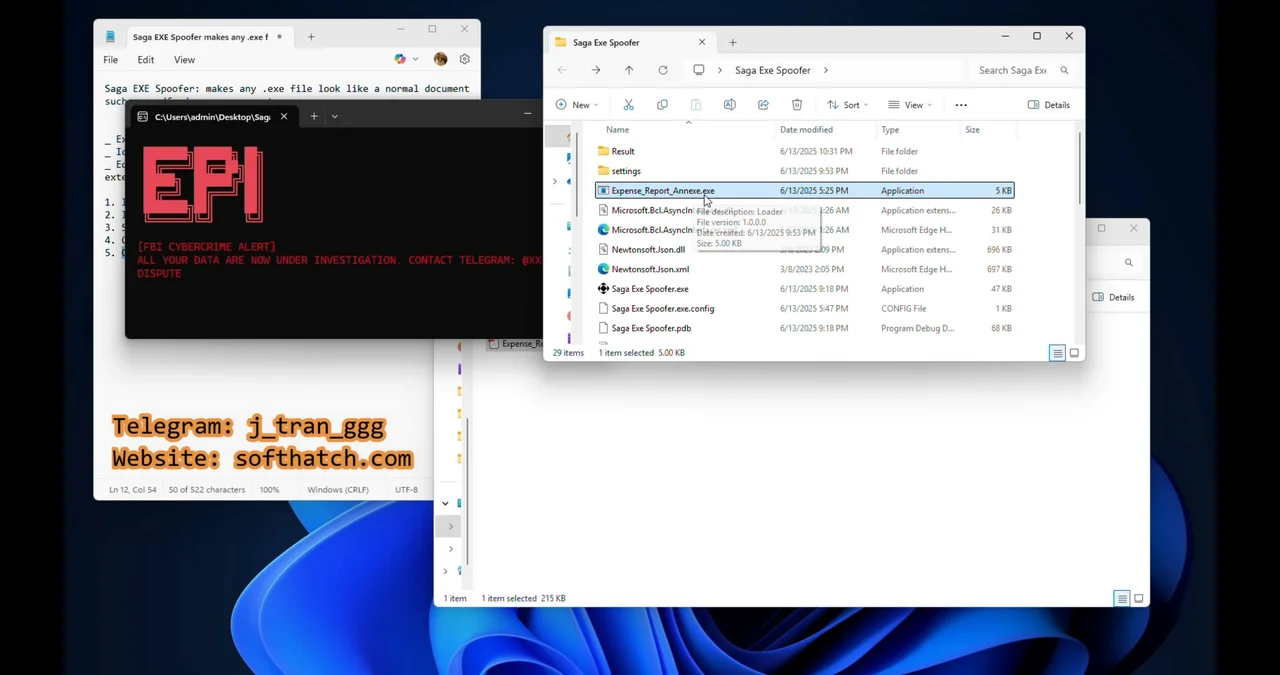Select Saga Exe Spoofer.pdb file
This screenshot has height=675, width=1280.
click(805, 328)
